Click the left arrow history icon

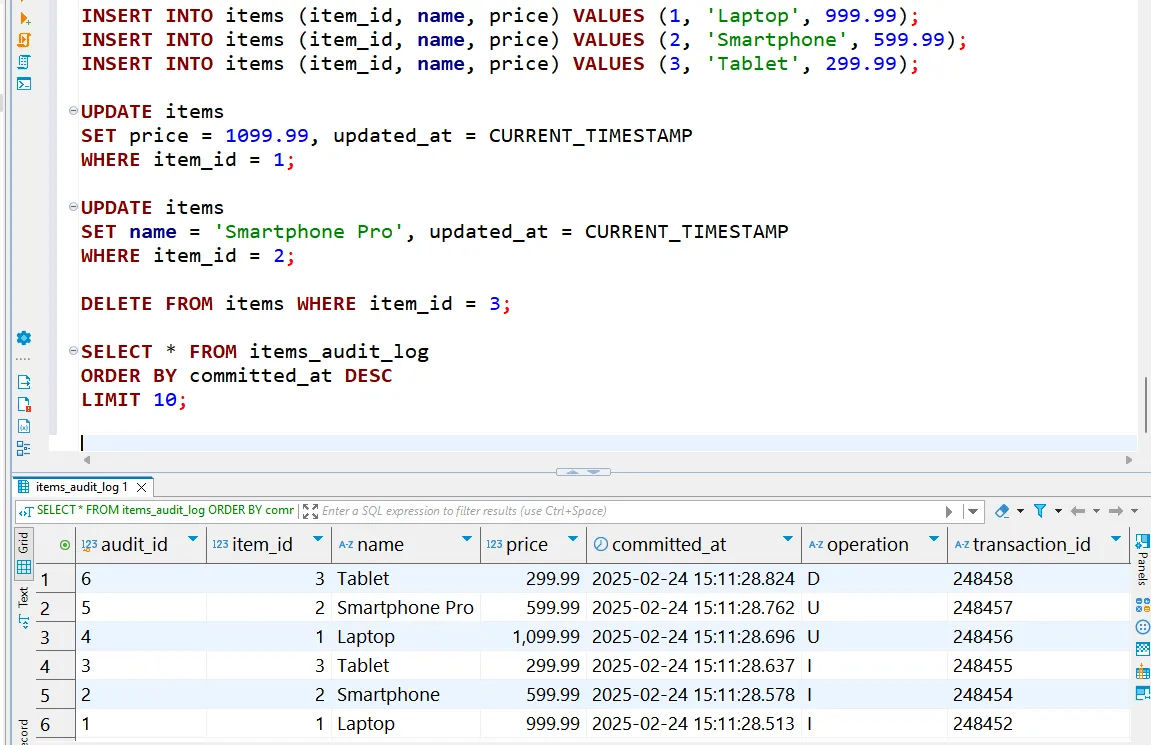[1078, 511]
